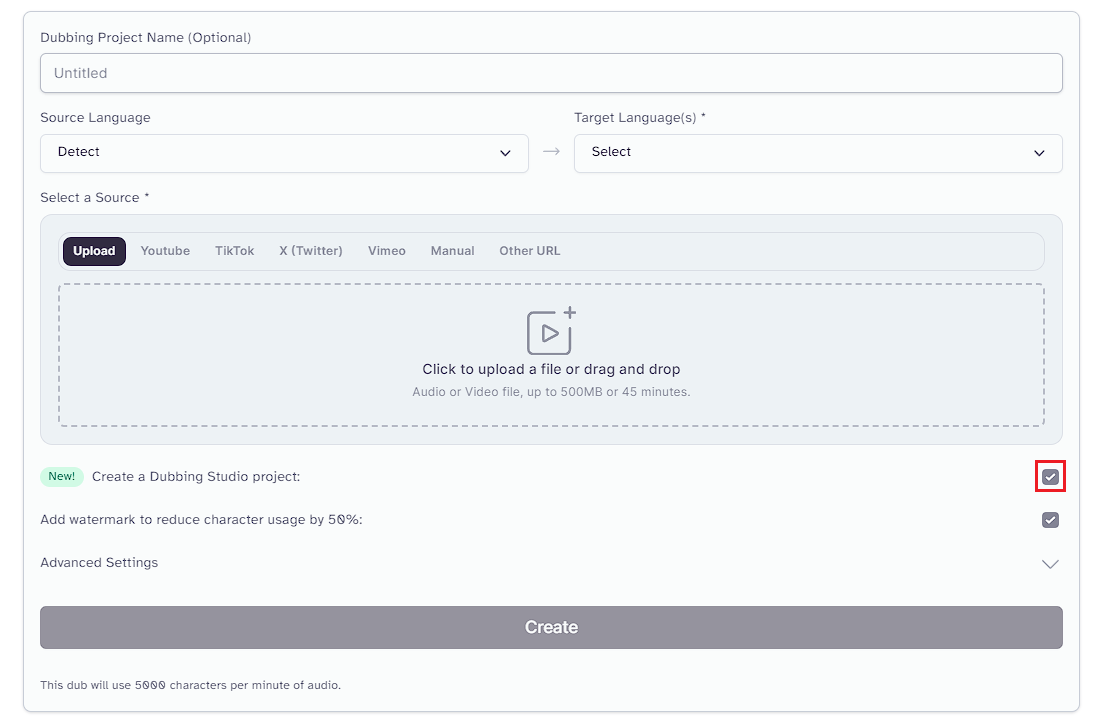This screenshot has height=728, width=1102.
Task: Switch to the TikTok source tab
Action: [x=235, y=251]
